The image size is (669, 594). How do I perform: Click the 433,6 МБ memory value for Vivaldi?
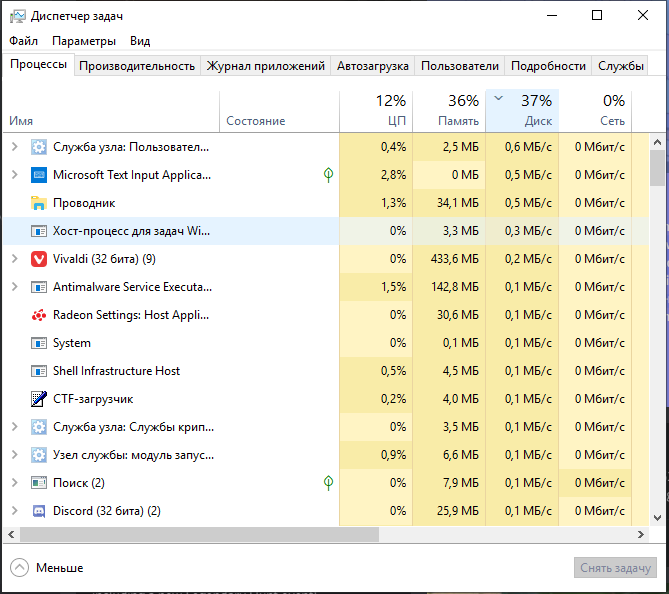click(455, 259)
